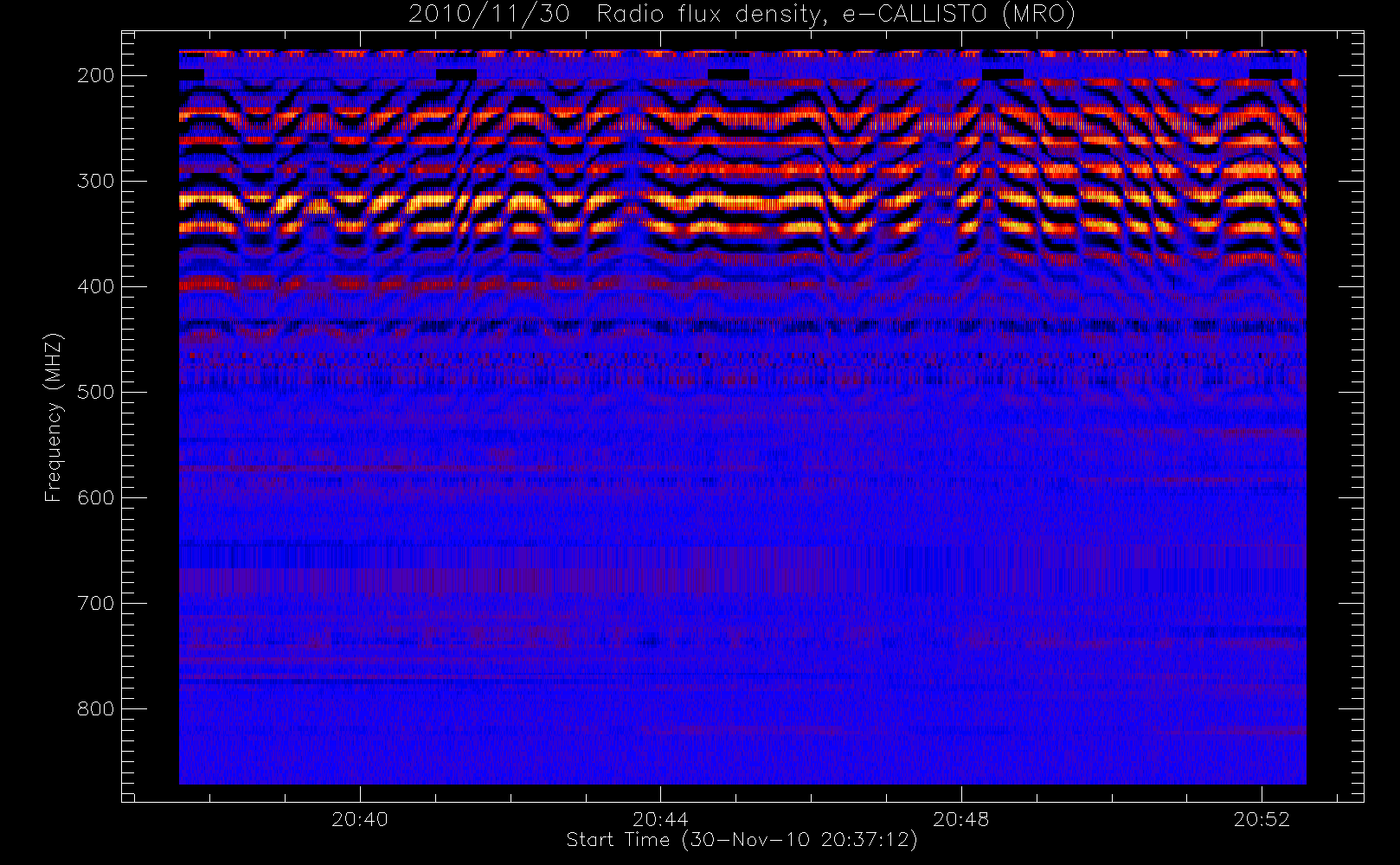The image size is (1400, 865).
Task: Select the 600 frequency tick label
Action: (x=96, y=497)
